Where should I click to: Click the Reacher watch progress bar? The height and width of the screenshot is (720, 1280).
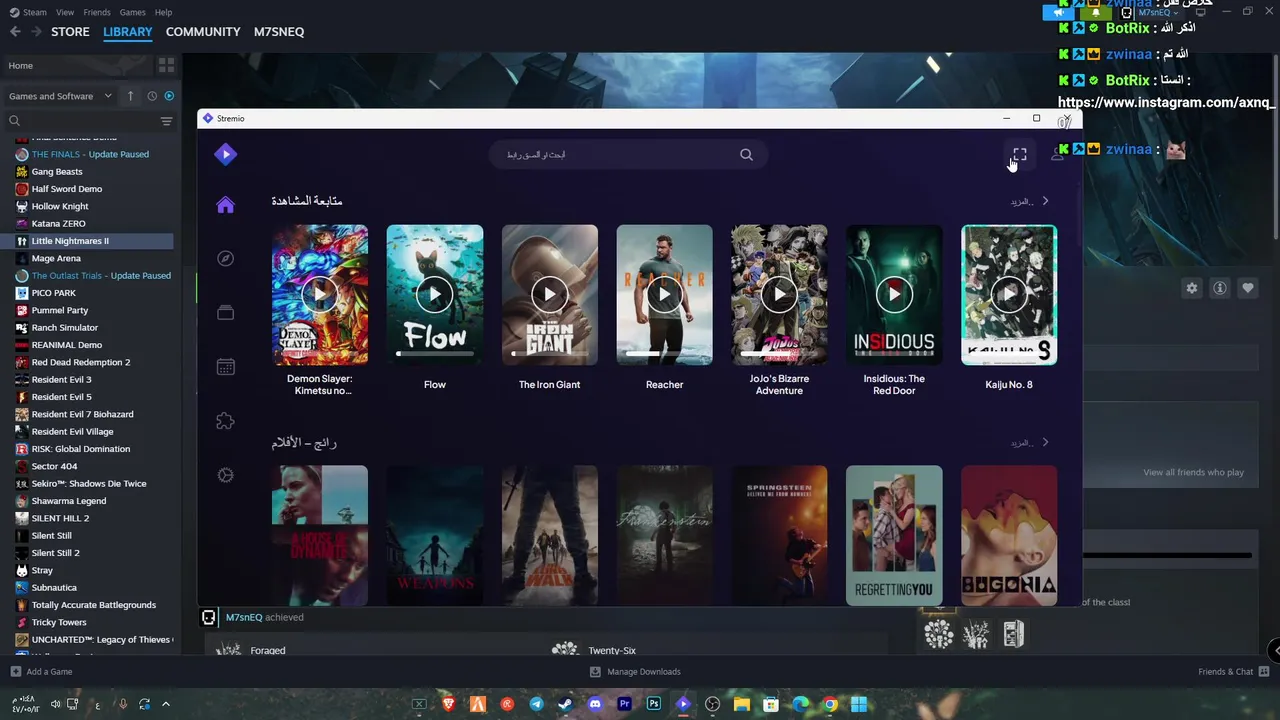click(x=665, y=354)
